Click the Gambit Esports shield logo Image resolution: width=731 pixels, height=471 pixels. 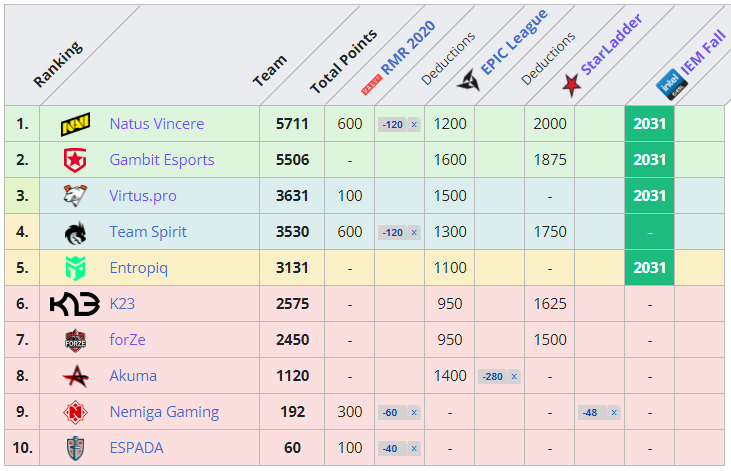pos(75,160)
